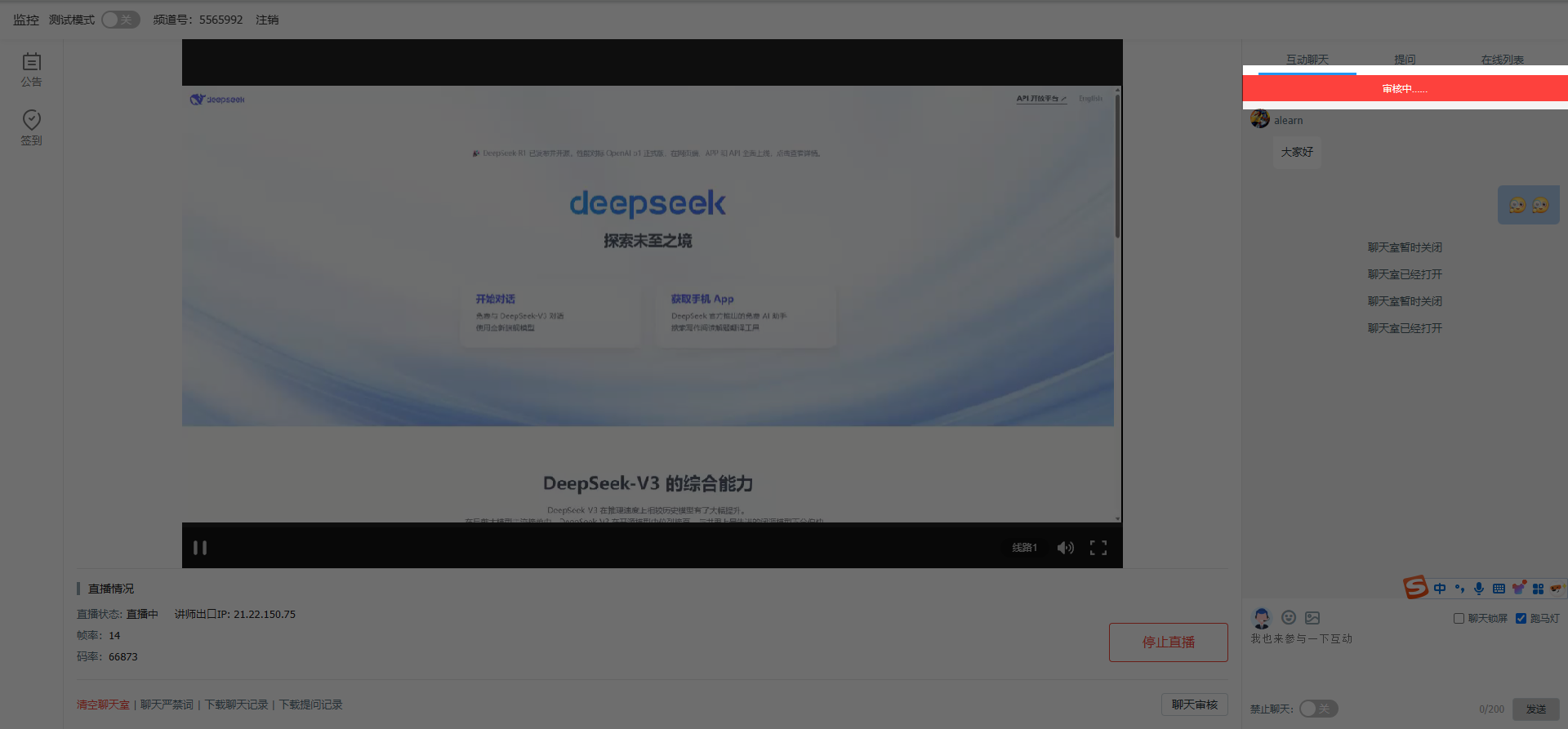Click the image upload icon in chat
Screen dimensions: 1568x729
(1312, 618)
